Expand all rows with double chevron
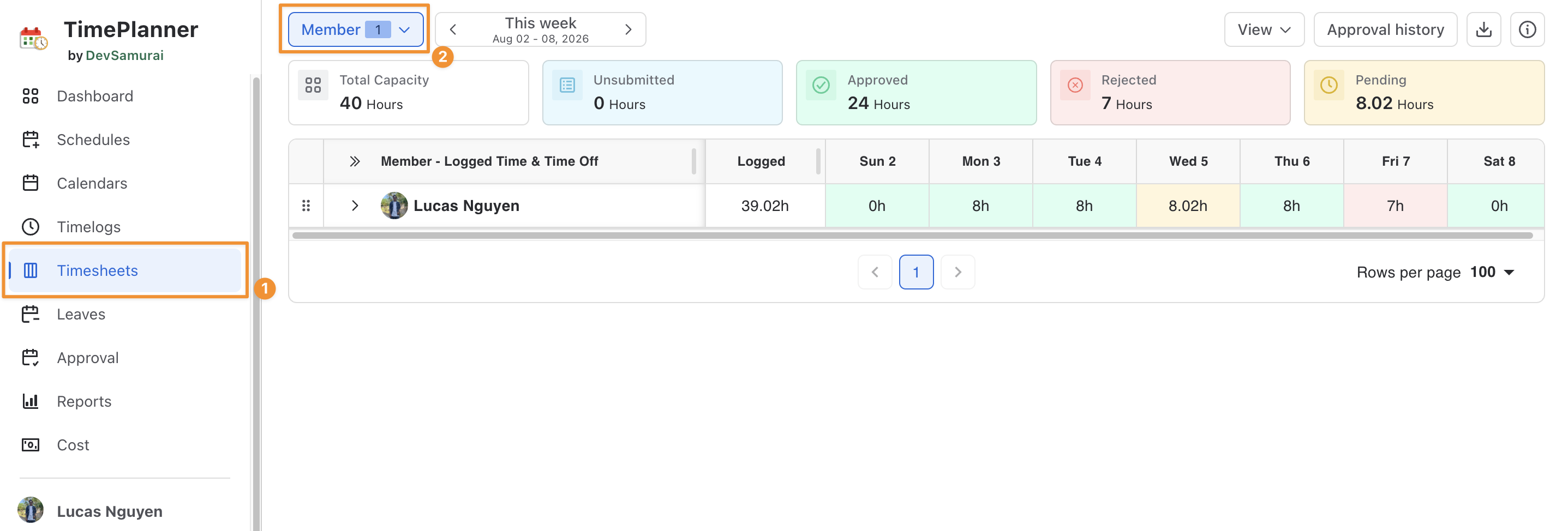1568x531 pixels. point(355,161)
